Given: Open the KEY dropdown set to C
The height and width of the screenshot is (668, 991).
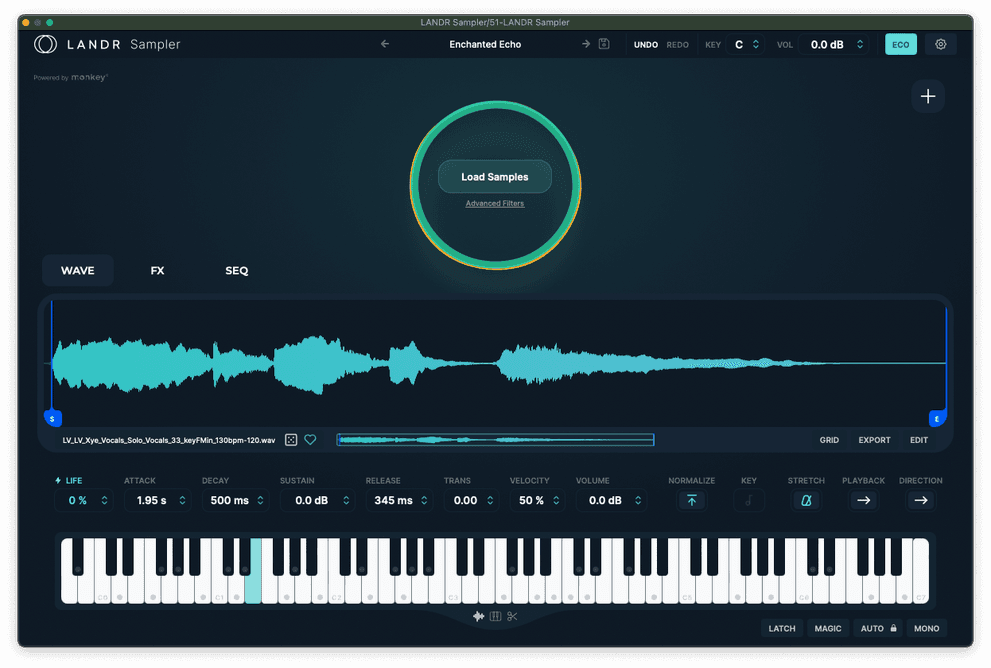Looking at the screenshot, I should tap(746, 44).
